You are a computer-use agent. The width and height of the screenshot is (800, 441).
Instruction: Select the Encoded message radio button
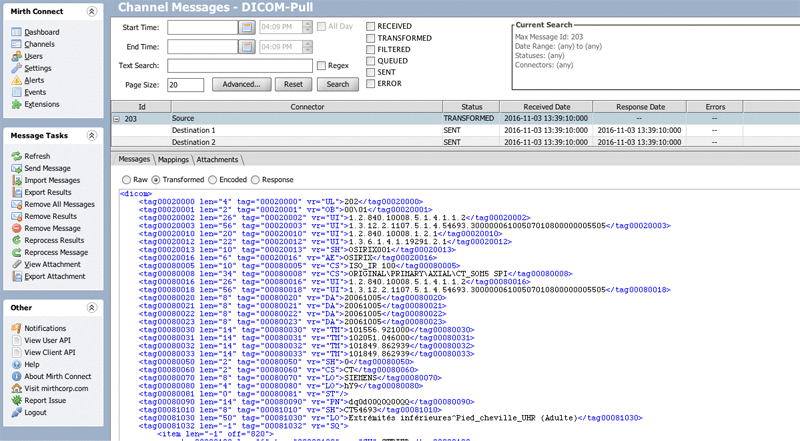[x=212, y=180]
